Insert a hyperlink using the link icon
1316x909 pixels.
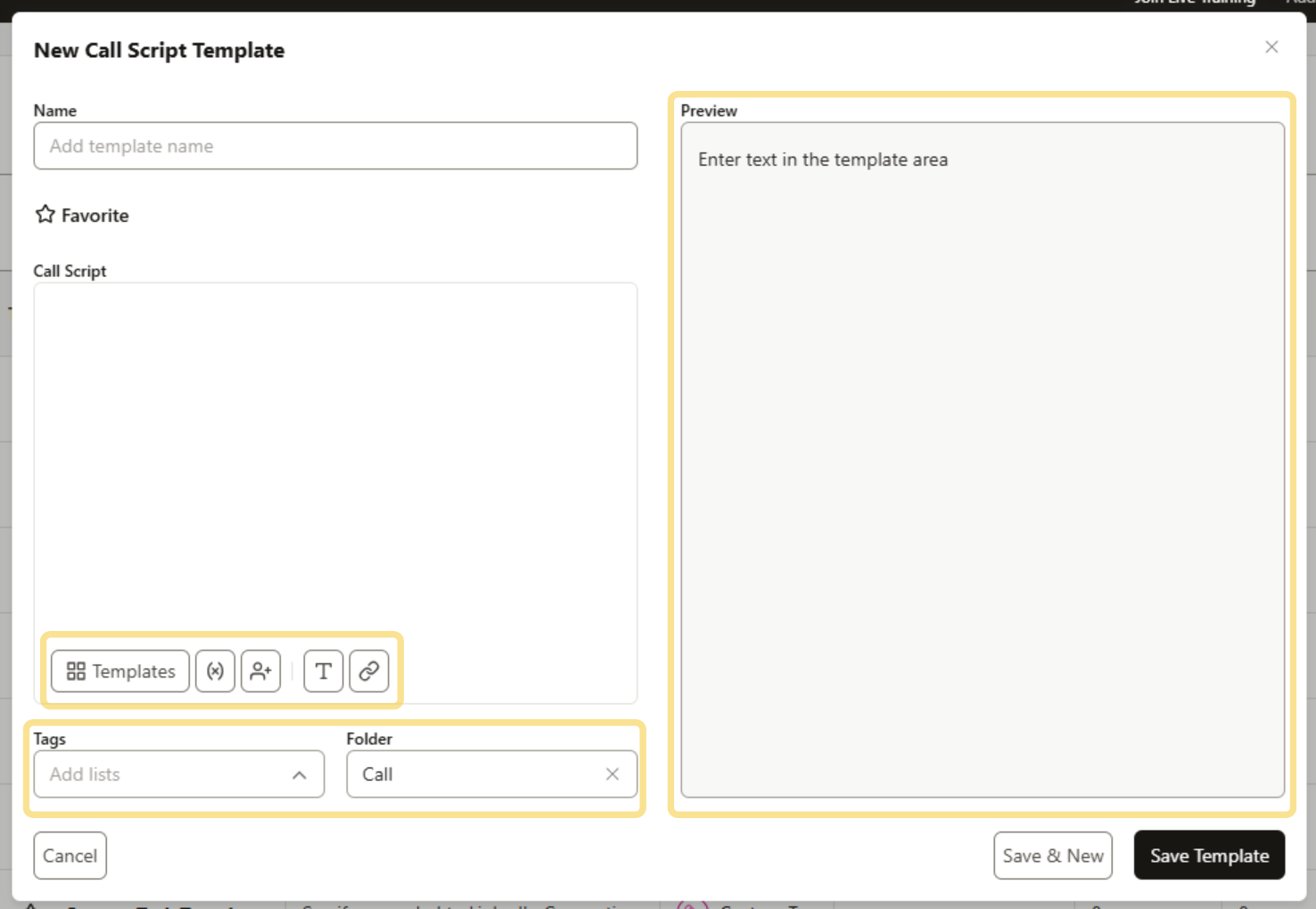369,671
